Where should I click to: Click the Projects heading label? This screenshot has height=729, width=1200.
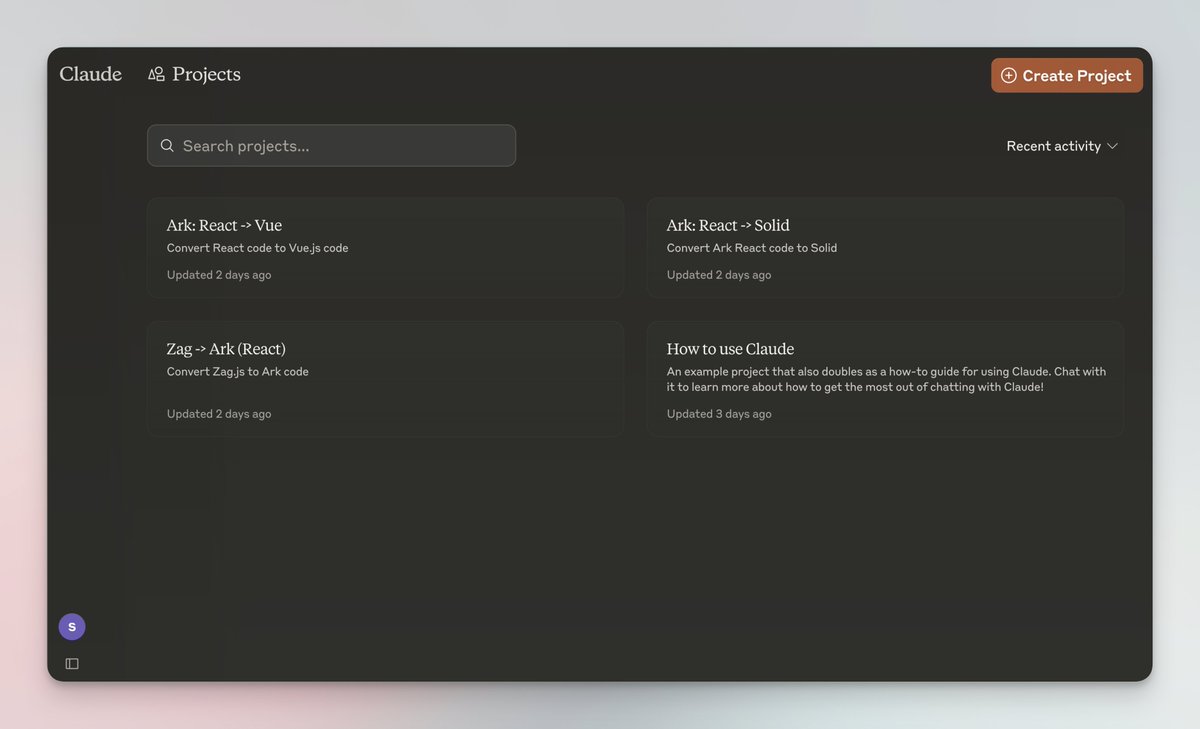tap(206, 75)
